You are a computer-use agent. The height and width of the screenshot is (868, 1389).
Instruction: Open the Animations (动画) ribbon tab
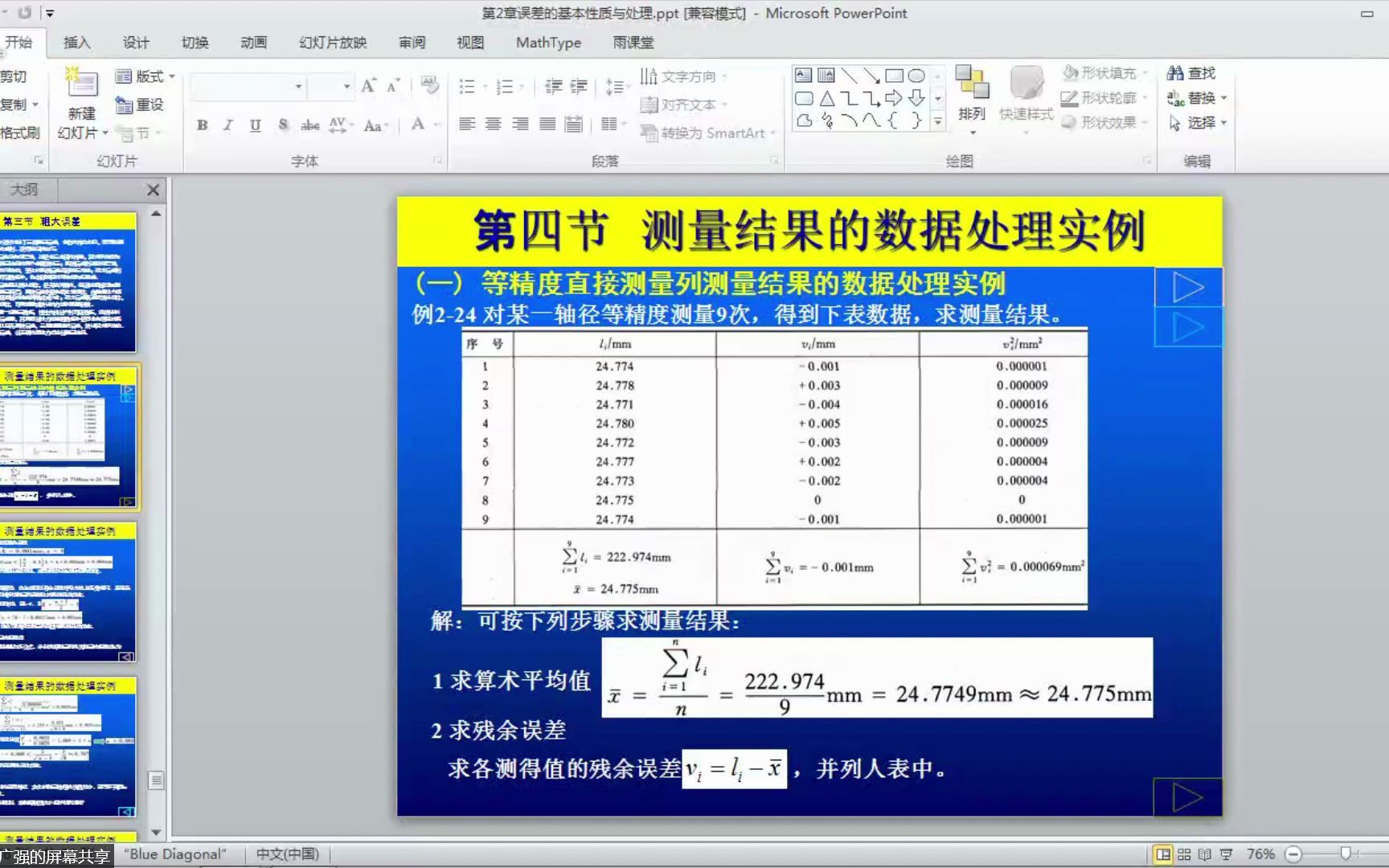pyautogui.click(x=253, y=43)
